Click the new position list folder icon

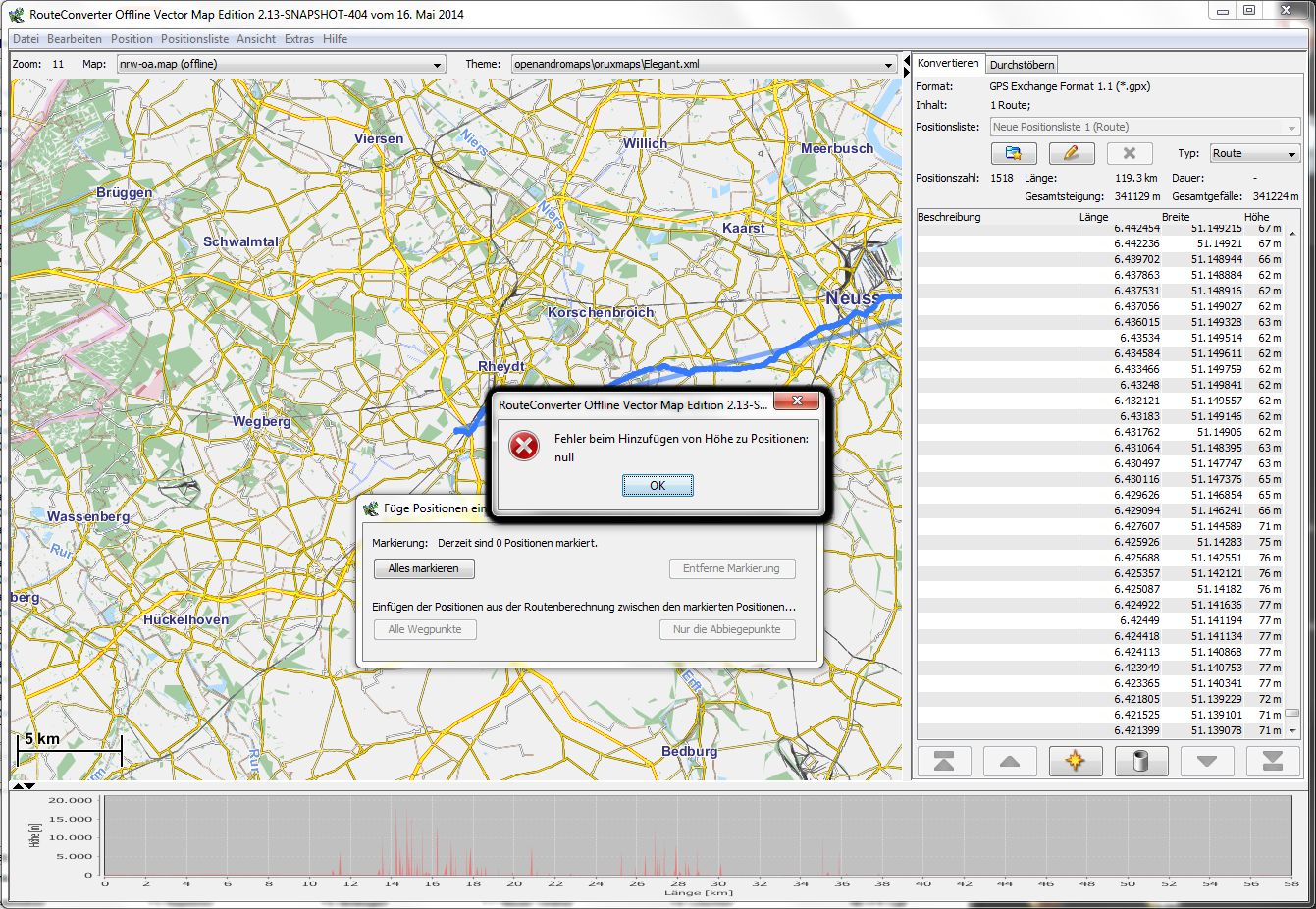click(x=1014, y=154)
